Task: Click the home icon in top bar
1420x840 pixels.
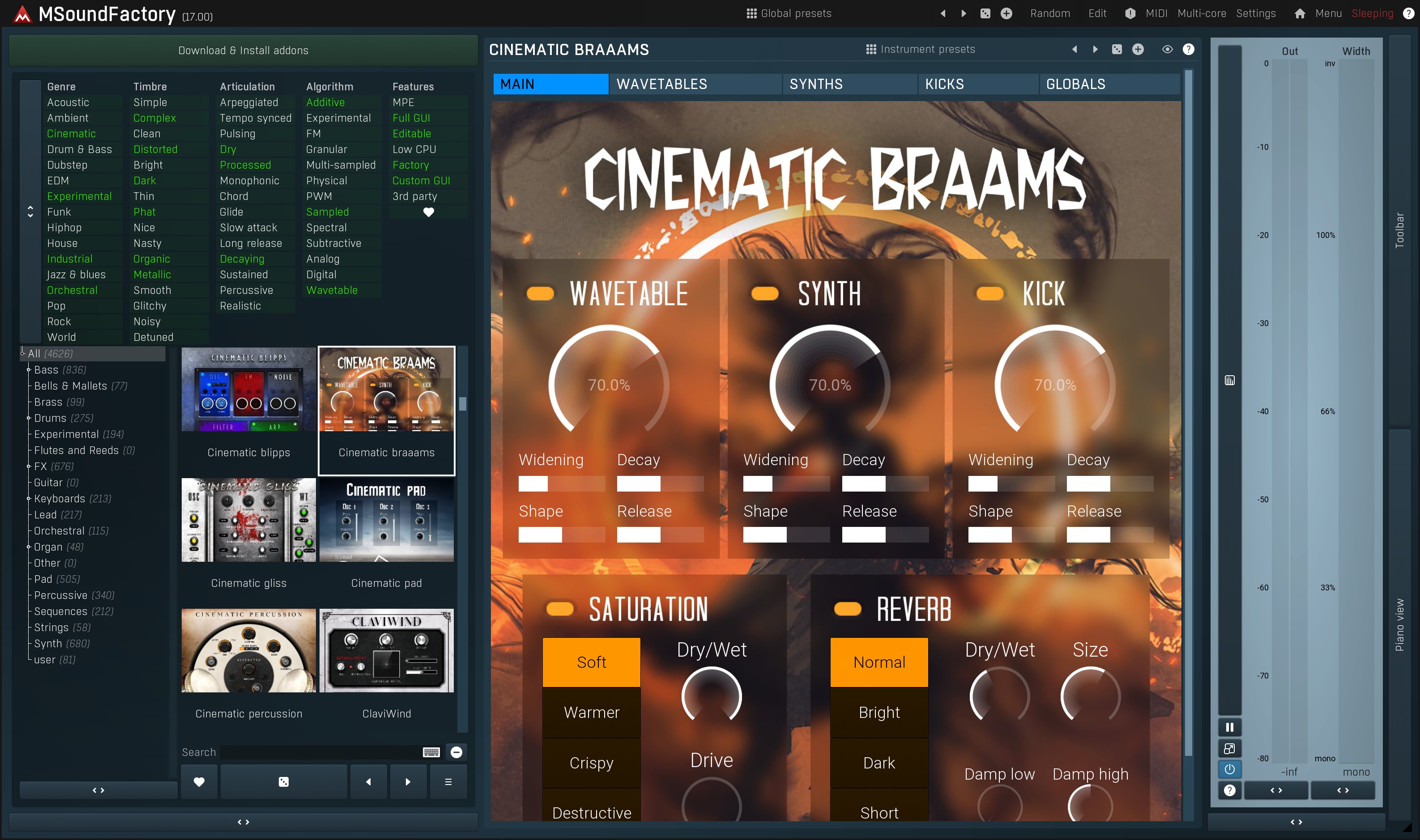Action: point(1300,13)
